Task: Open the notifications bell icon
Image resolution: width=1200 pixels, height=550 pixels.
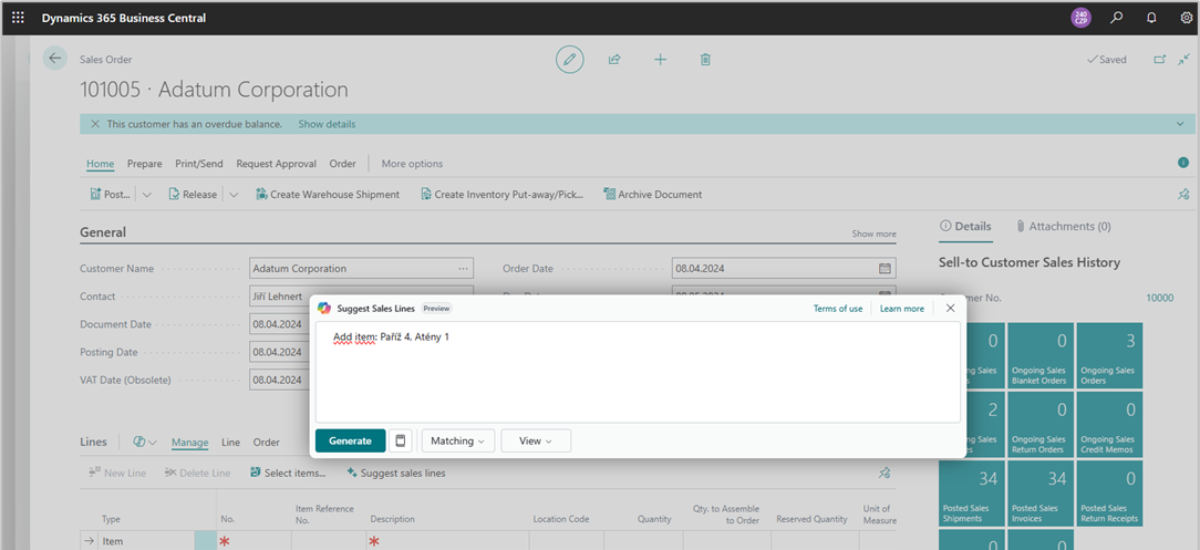Action: coord(1151,17)
